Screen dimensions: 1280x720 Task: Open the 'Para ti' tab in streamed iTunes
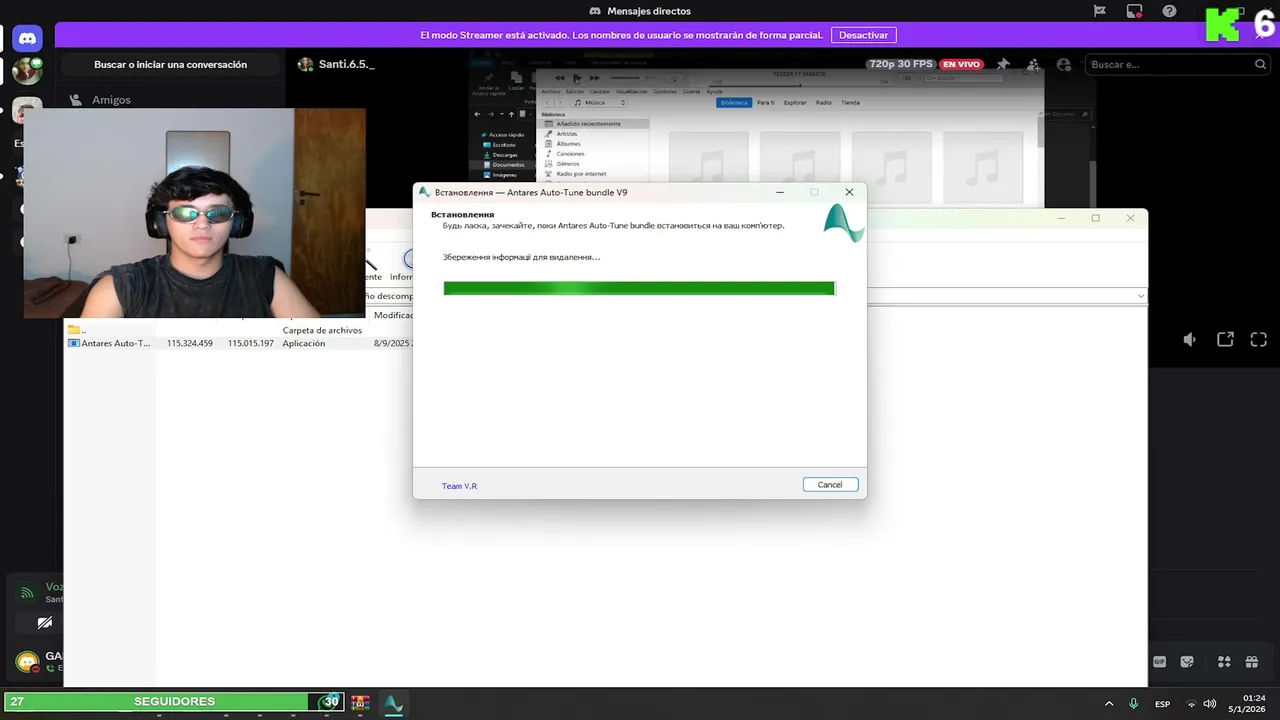(x=765, y=102)
